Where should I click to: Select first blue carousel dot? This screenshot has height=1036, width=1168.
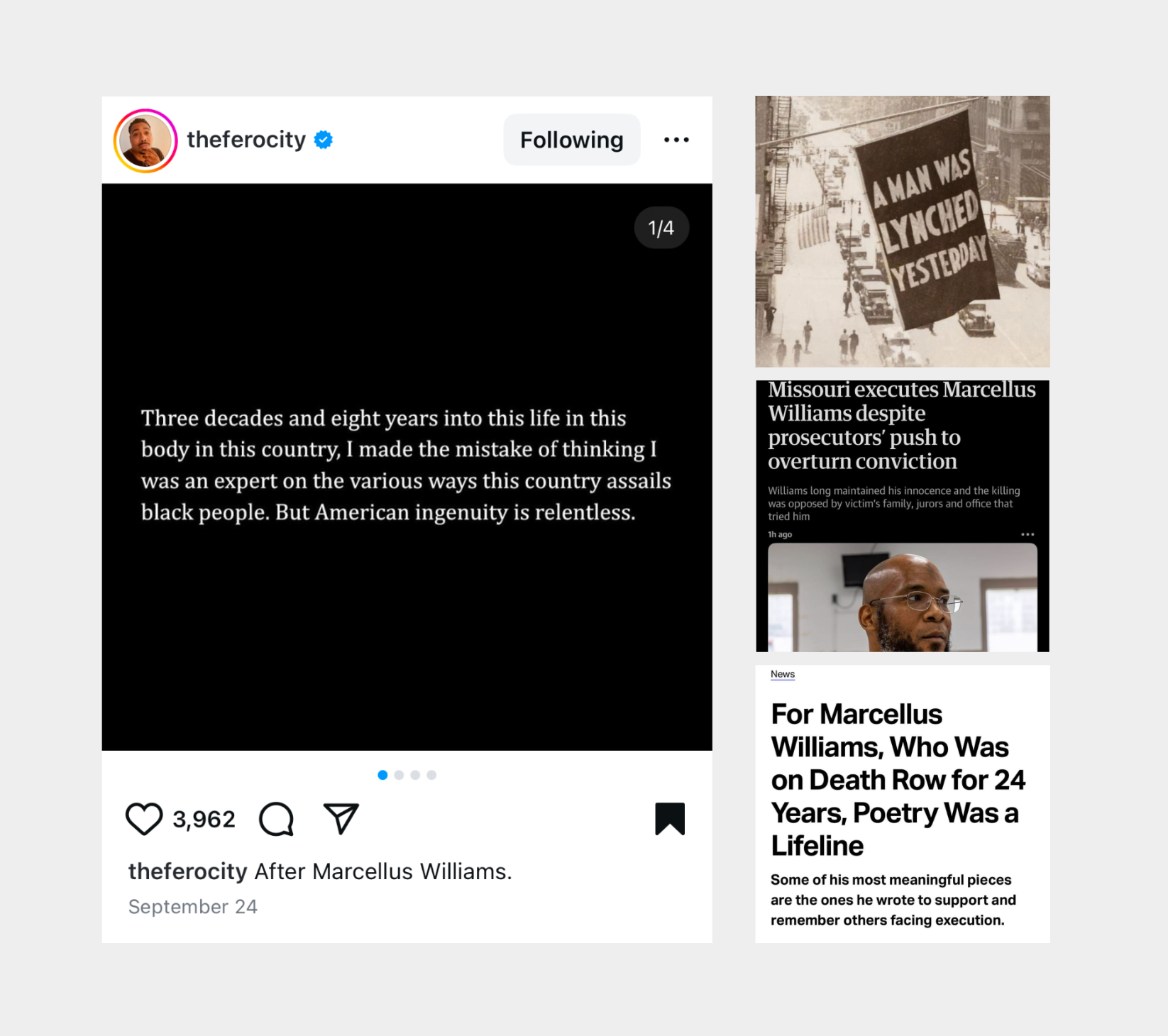point(382,775)
